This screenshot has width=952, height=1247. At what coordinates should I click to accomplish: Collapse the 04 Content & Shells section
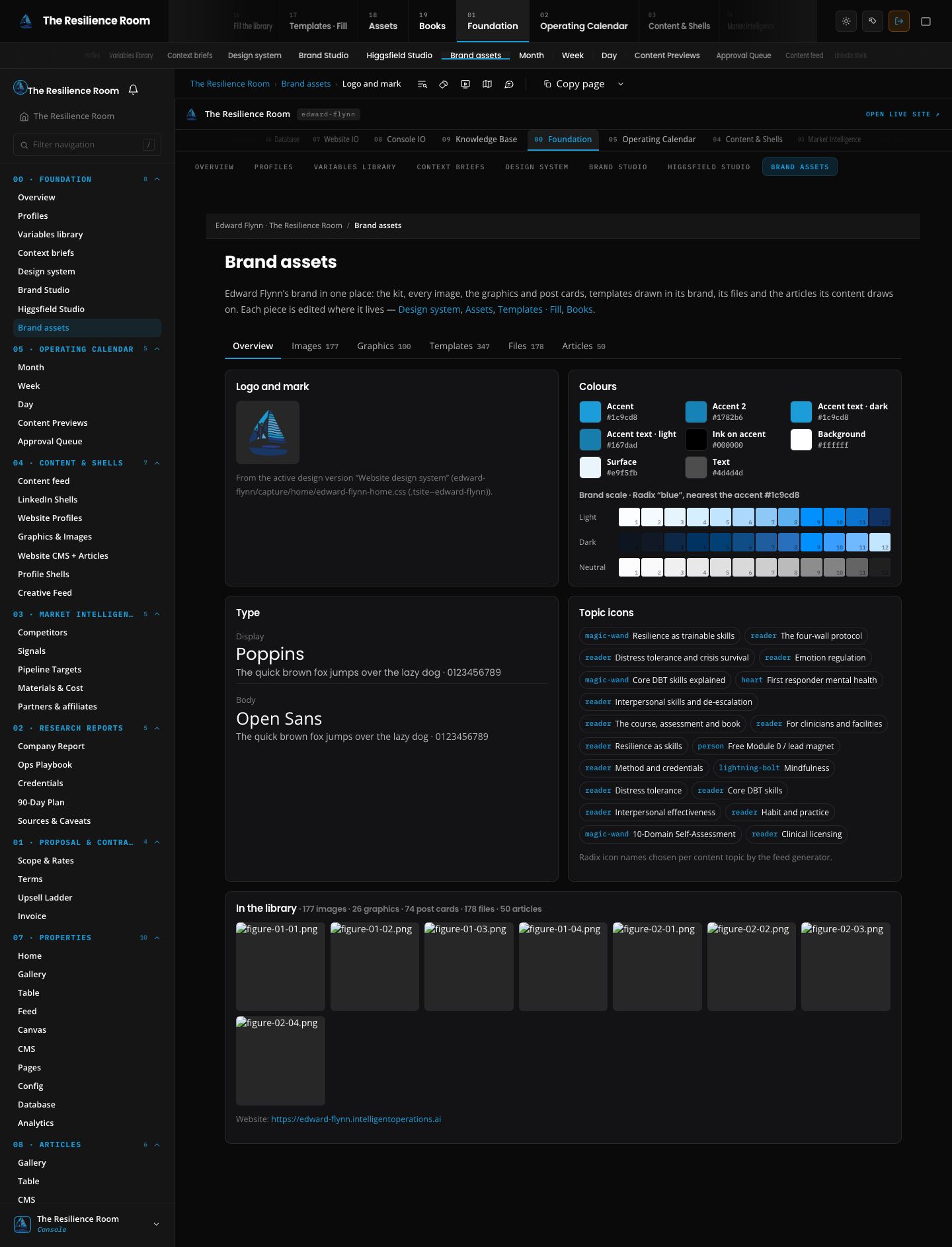click(x=157, y=463)
